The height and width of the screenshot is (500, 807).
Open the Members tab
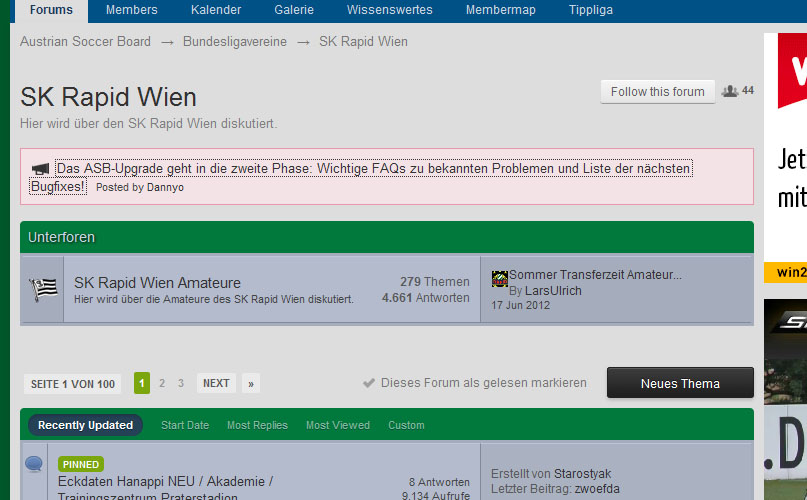tap(132, 10)
